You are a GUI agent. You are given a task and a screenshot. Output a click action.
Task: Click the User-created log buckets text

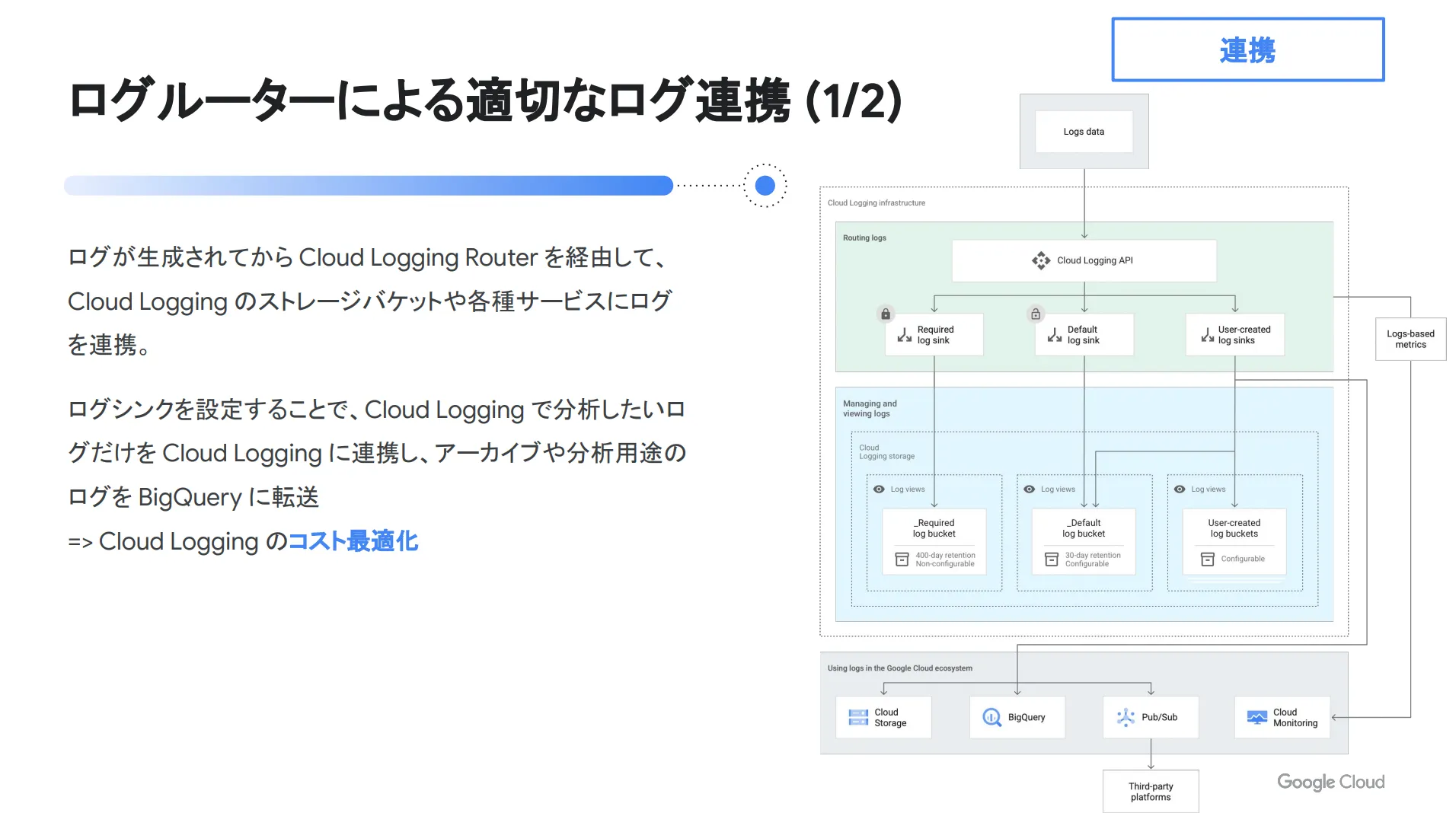[1234, 528]
